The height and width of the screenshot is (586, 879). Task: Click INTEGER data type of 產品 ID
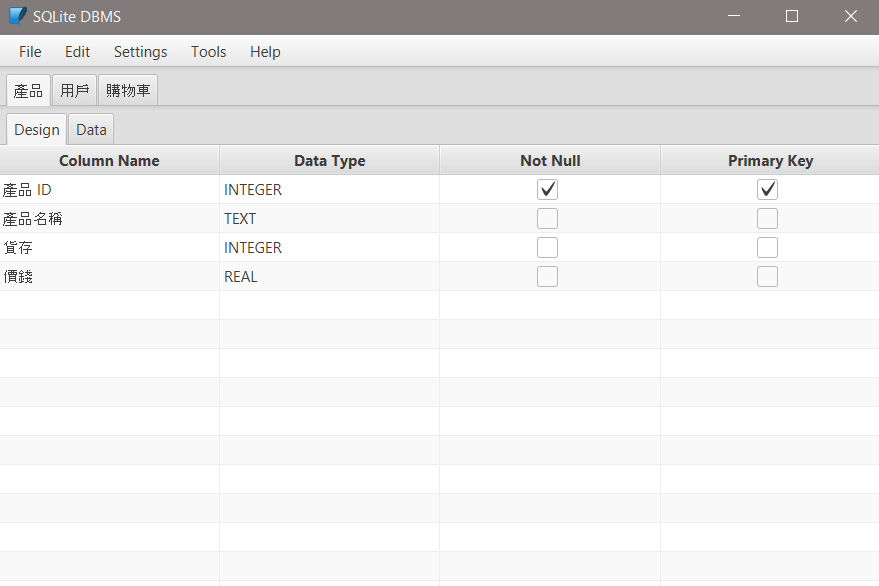330,190
